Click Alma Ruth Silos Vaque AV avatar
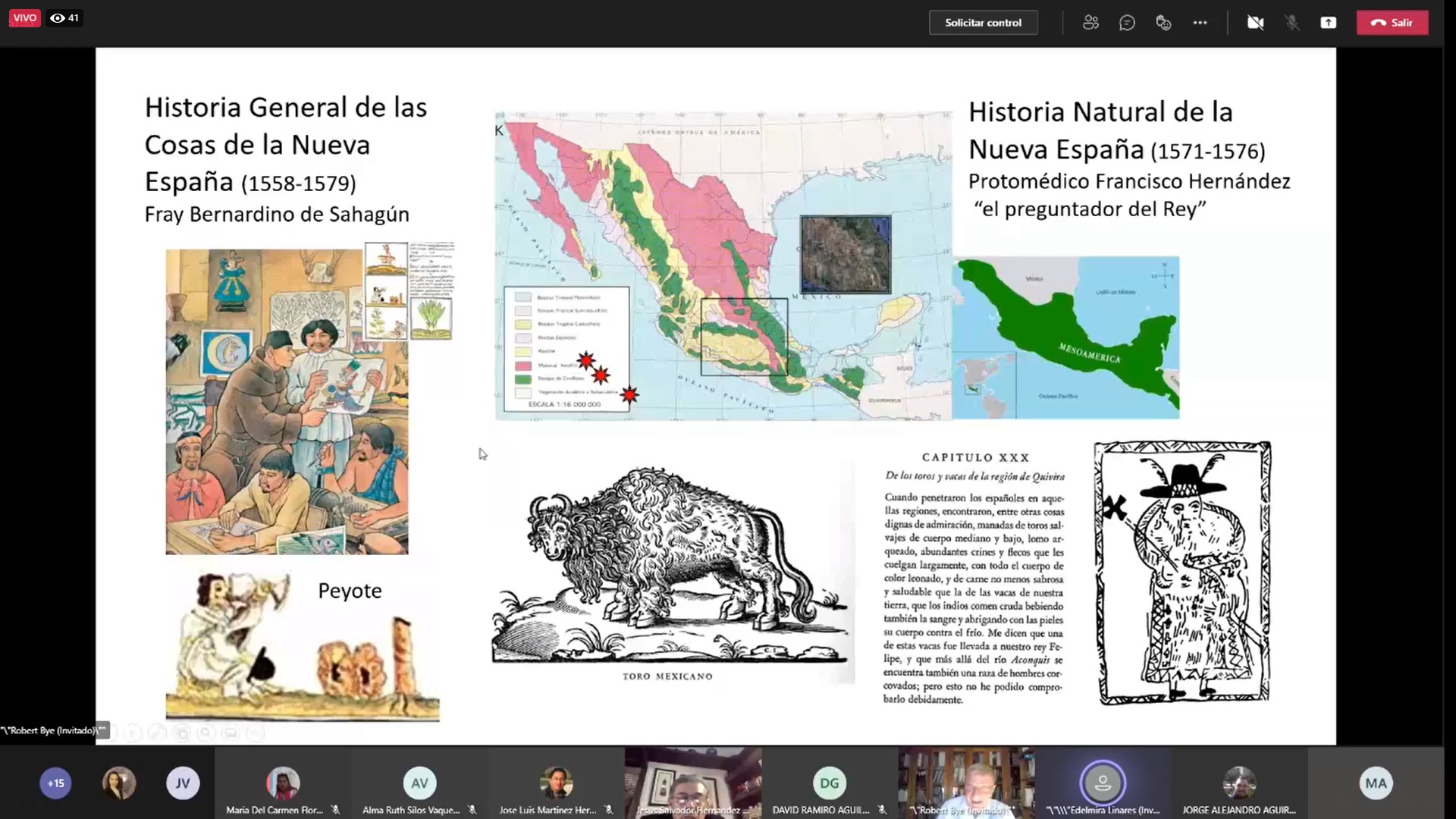 pyautogui.click(x=419, y=783)
